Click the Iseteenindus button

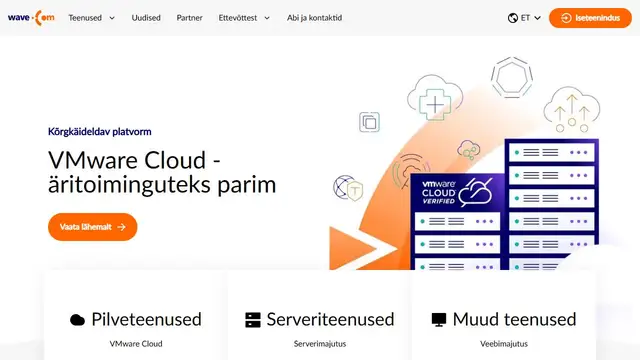(x=590, y=18)
